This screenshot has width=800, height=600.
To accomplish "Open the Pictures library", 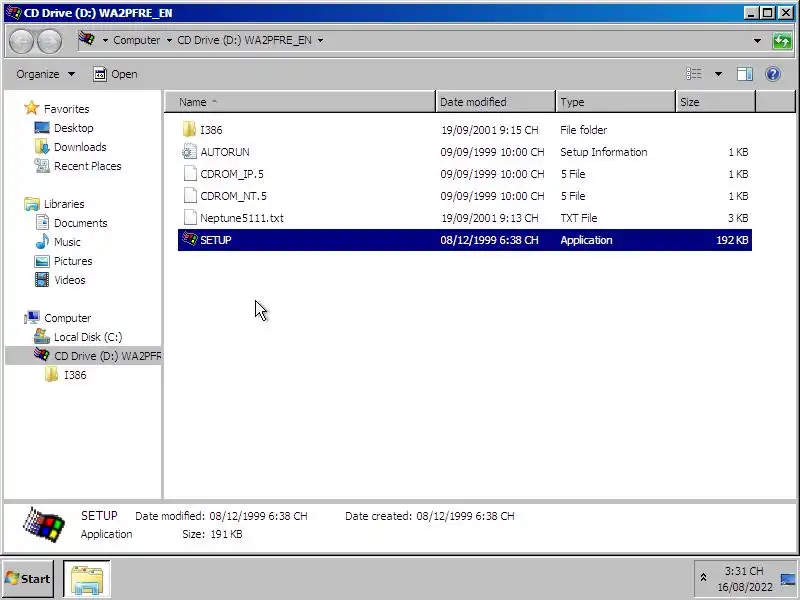I will (63, 261).
